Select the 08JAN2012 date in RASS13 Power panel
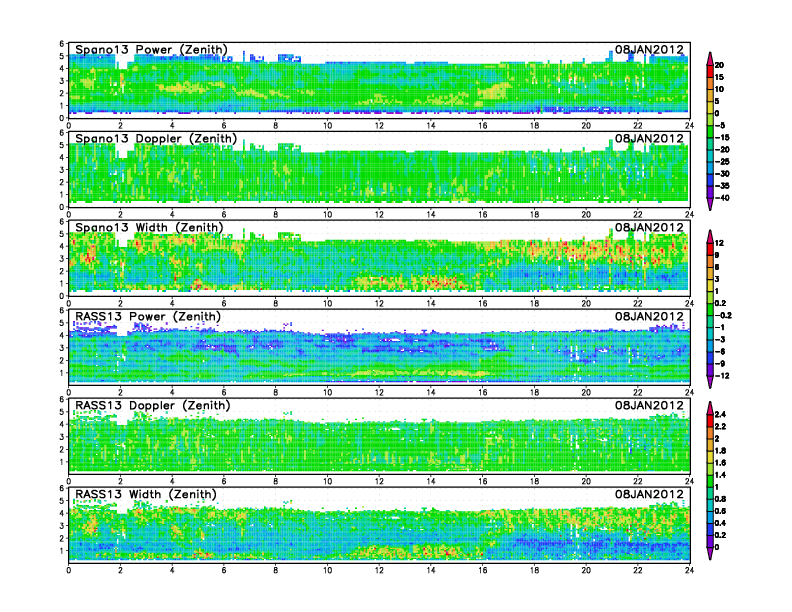 649,317
